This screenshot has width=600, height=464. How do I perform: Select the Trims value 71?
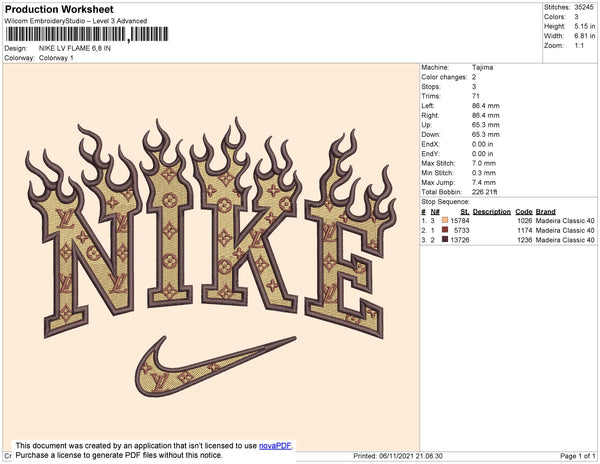[x=476, y=96]
